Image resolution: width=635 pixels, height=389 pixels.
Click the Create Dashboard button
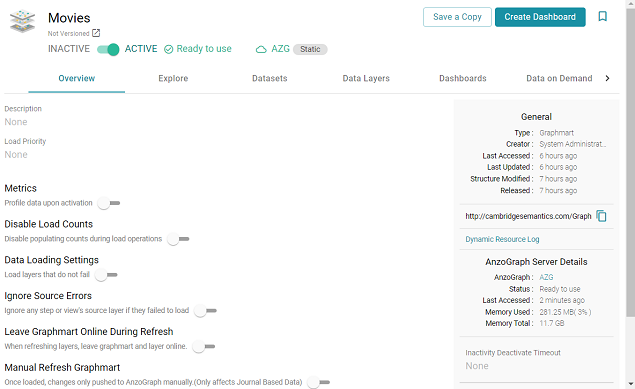click(540, 17)
